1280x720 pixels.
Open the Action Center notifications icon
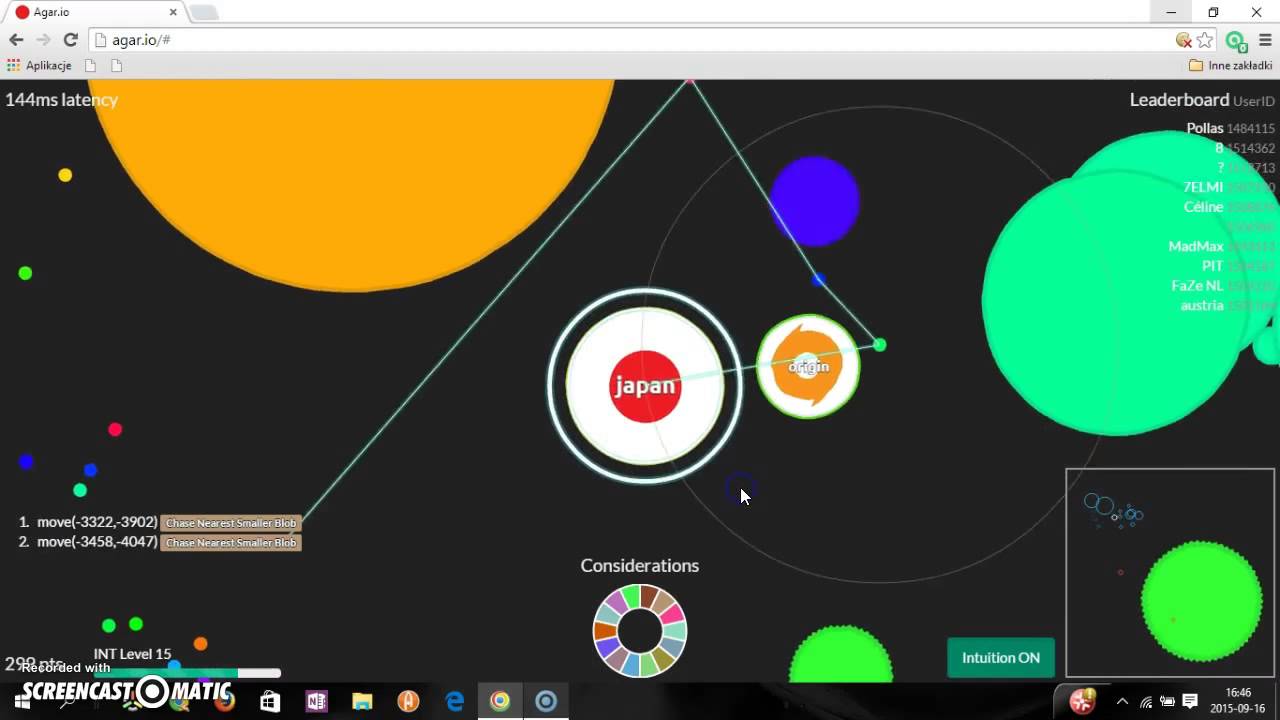click(1190, 701)
